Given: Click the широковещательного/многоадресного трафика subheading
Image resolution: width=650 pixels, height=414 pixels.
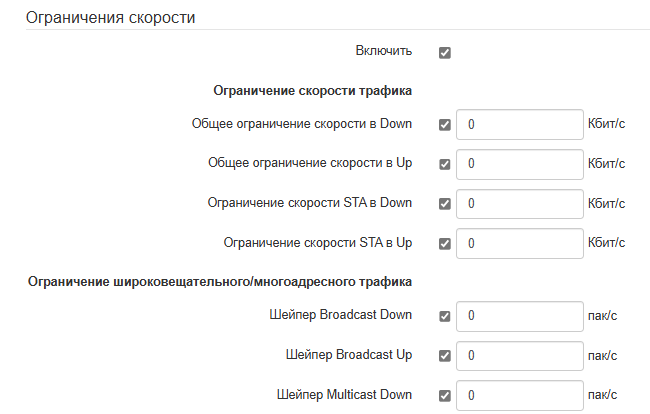Looking at the screenshot, I should point(220,282).
